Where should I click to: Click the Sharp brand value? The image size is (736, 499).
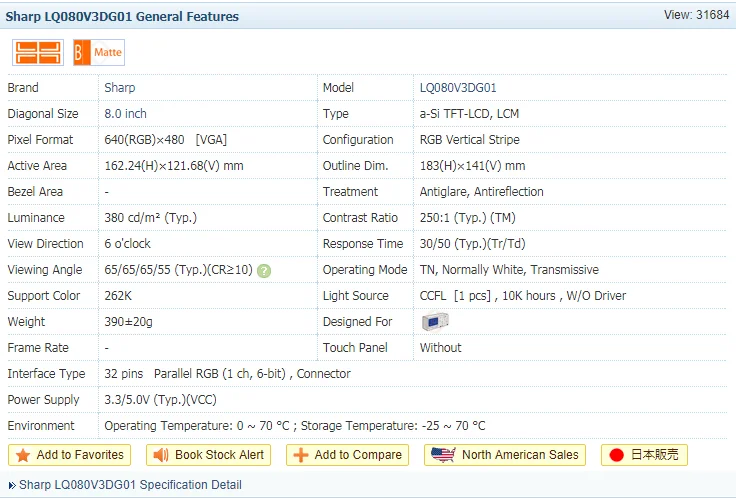120,88
